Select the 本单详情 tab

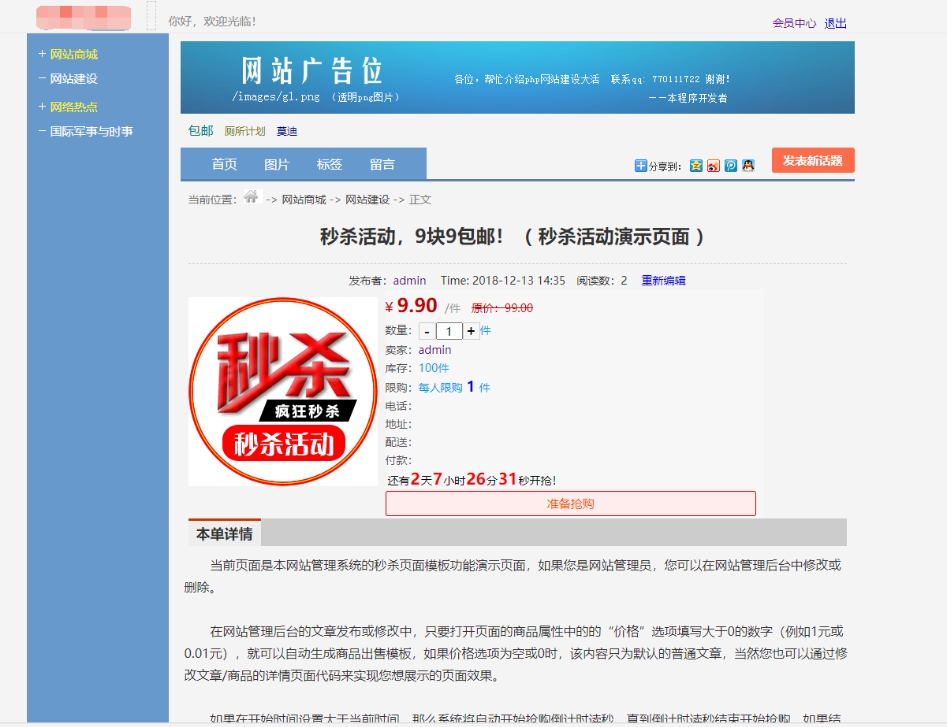pos(225,533)
